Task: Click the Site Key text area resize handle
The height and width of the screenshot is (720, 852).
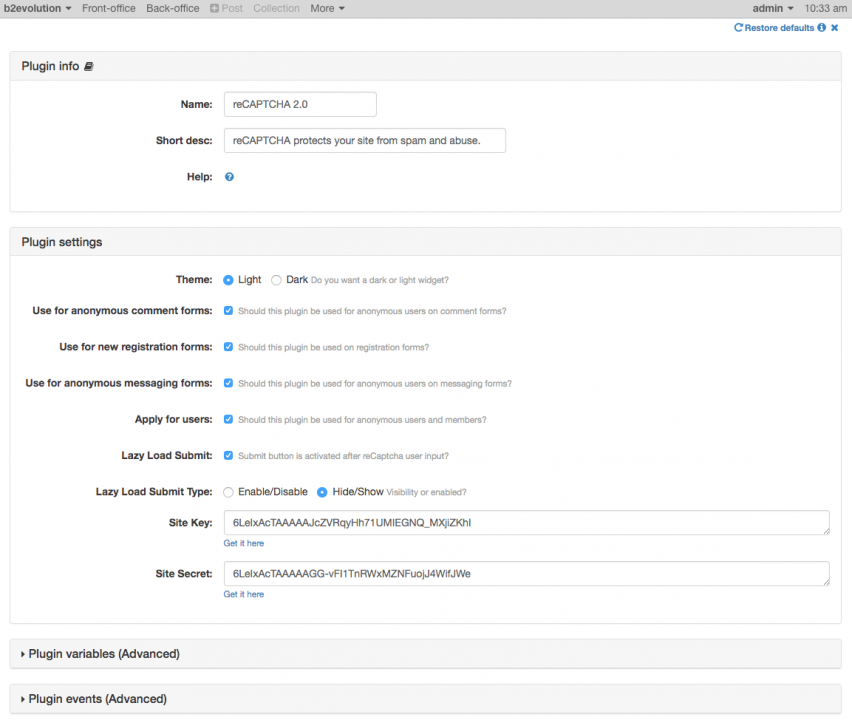Action: click(x=826, y=531)
